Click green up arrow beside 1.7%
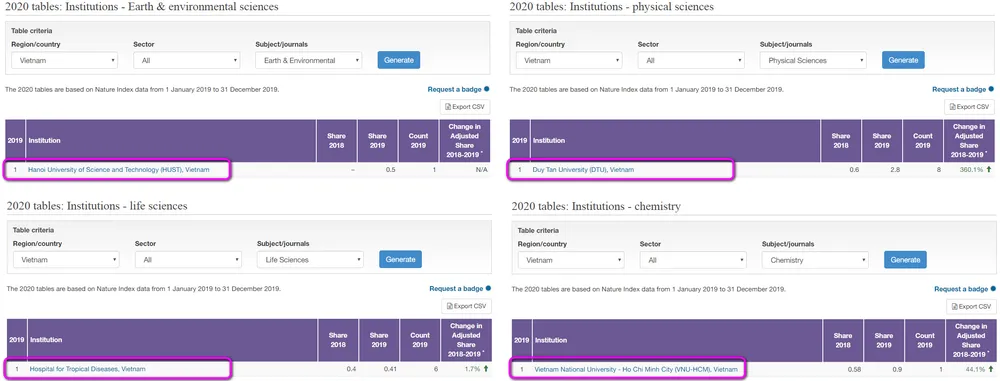This screenshot has width=1000, height=381. (485, 369)
